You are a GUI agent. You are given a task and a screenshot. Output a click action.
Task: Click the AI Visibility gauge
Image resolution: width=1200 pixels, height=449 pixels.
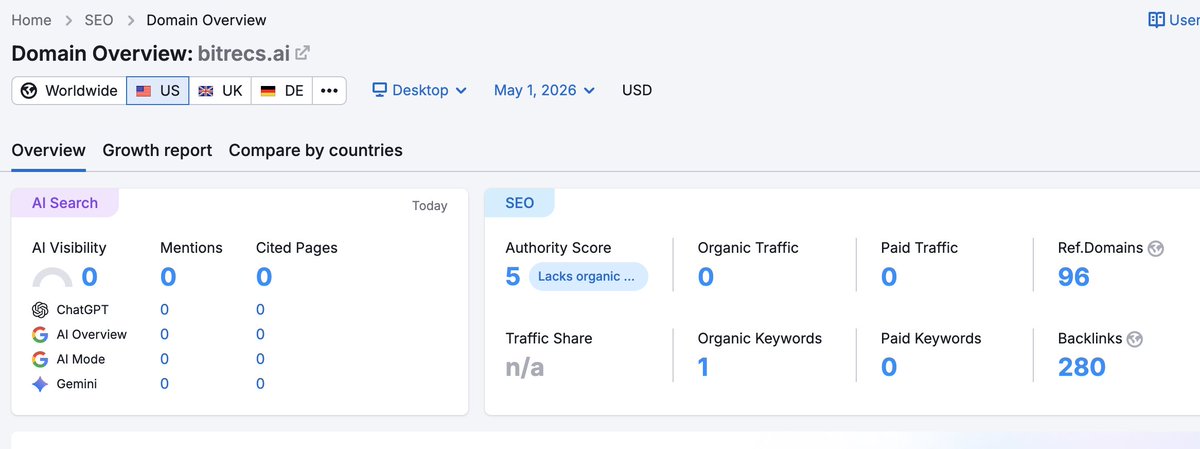(x=52, y=278)
